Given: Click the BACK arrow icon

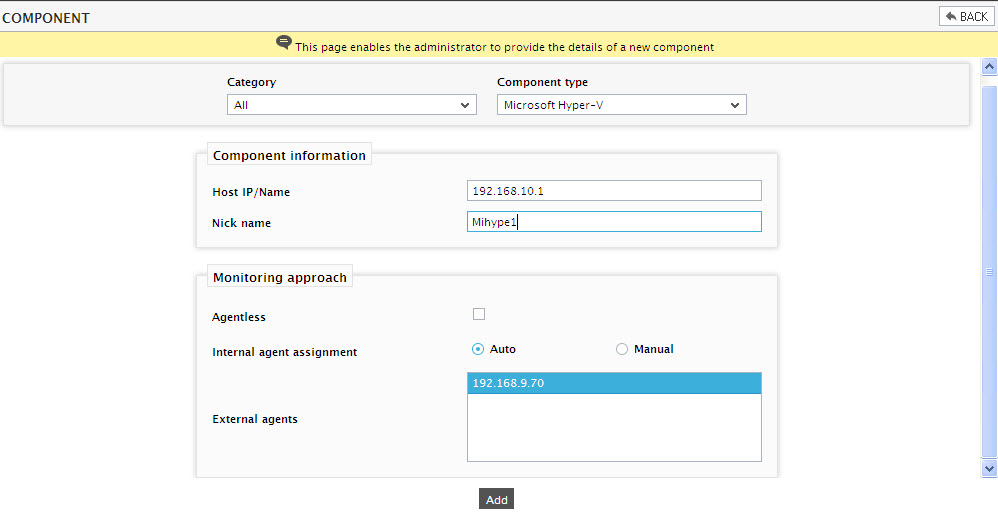Looking at the screenshot, I should tap(952, 17).
